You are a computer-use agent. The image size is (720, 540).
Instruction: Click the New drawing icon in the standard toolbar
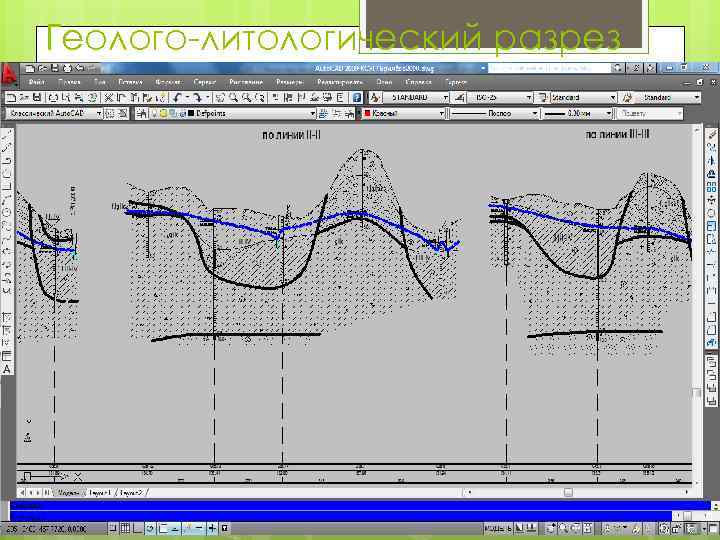11,97
